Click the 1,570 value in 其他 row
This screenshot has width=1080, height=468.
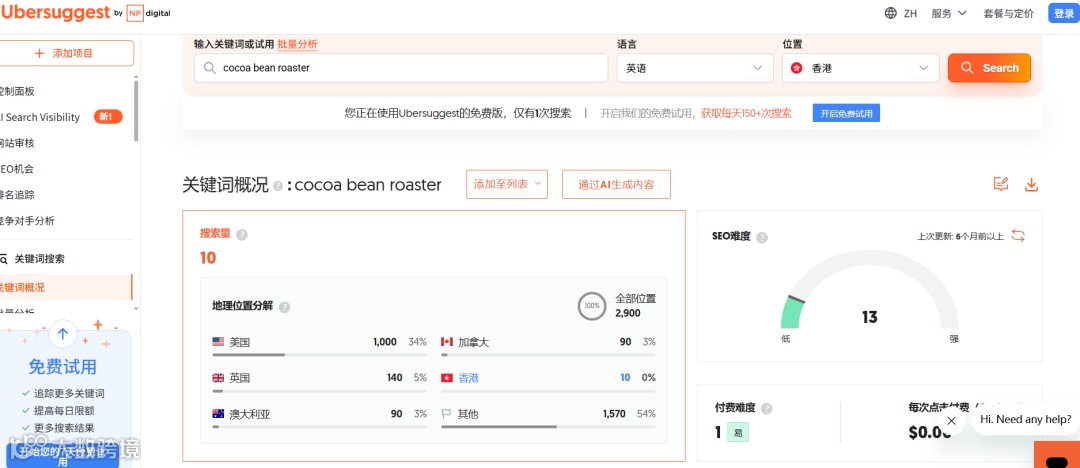click(x=614, y=414)
